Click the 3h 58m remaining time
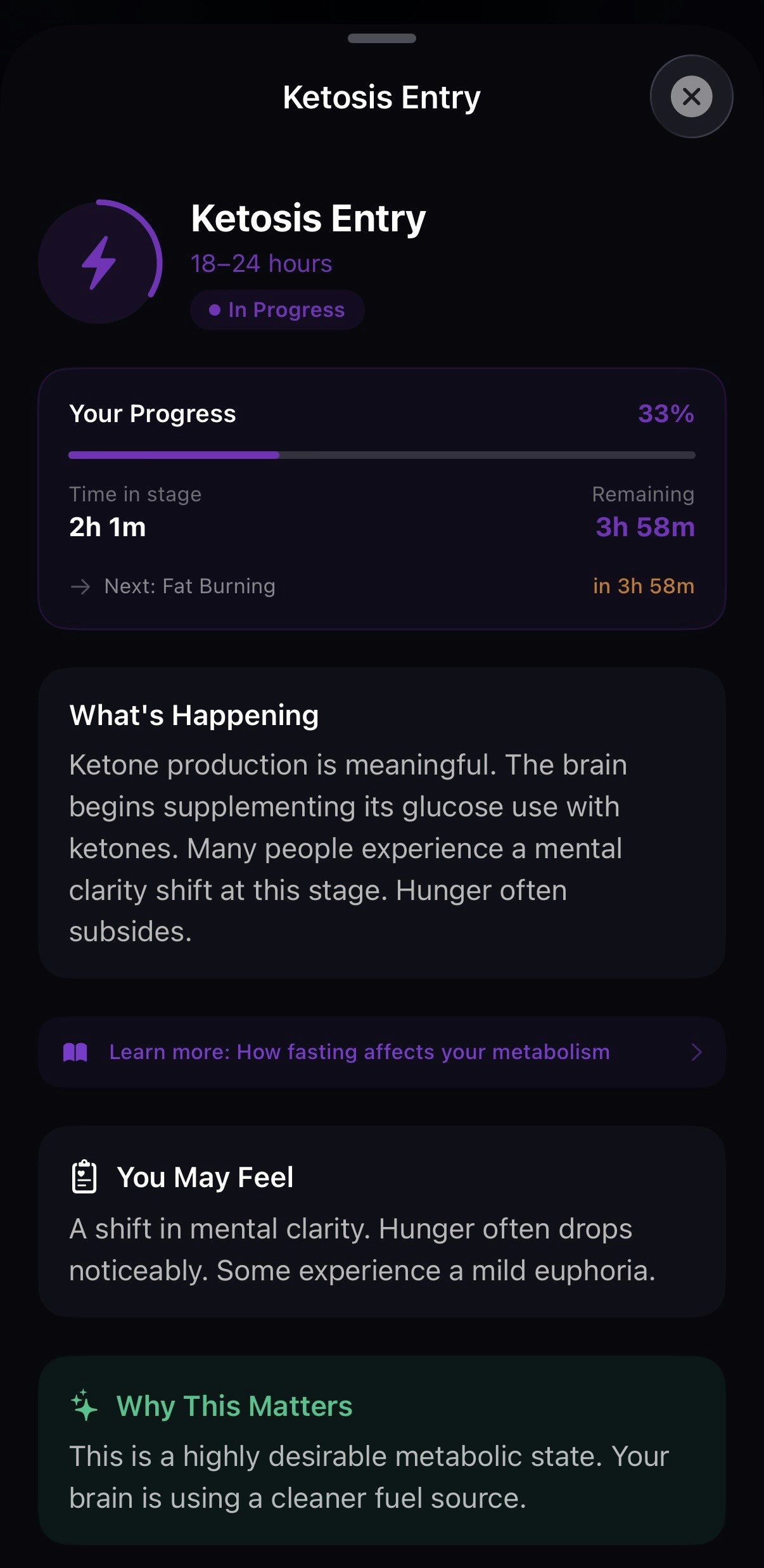Viewport: 764px width, 1568px height. [645, 527]
